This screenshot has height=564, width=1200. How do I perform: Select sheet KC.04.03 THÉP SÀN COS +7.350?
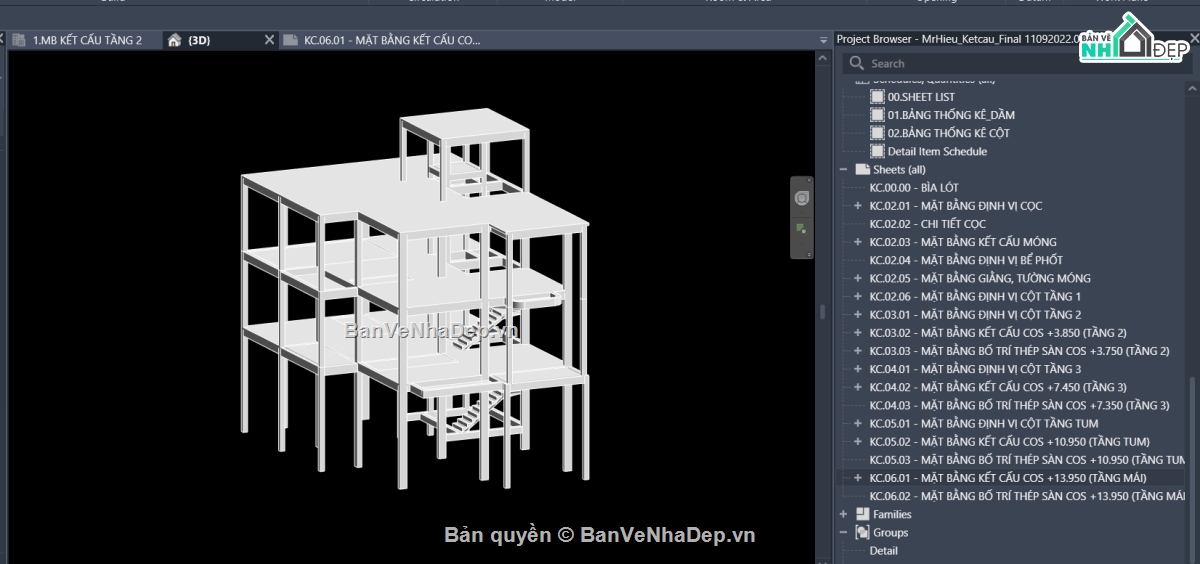click(1019, 405)
